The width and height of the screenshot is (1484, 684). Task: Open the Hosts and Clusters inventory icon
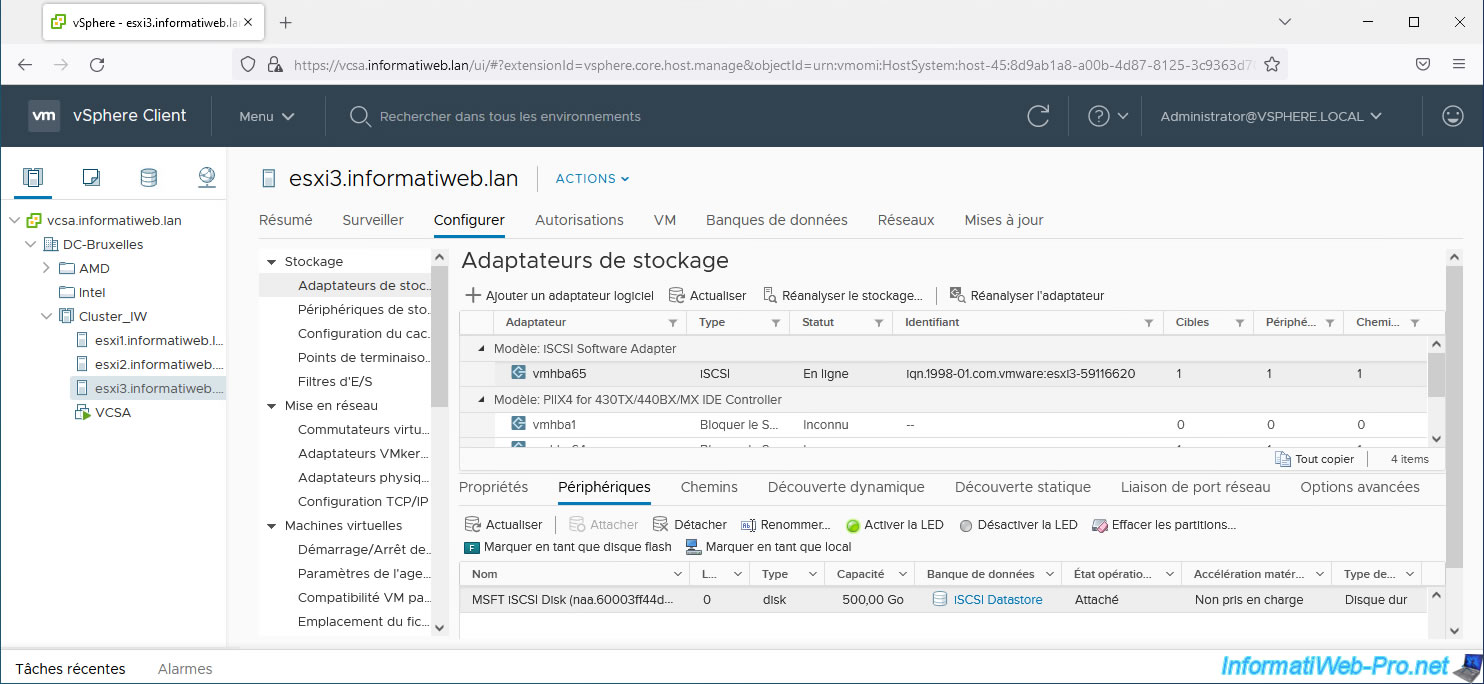pos(33,178)
